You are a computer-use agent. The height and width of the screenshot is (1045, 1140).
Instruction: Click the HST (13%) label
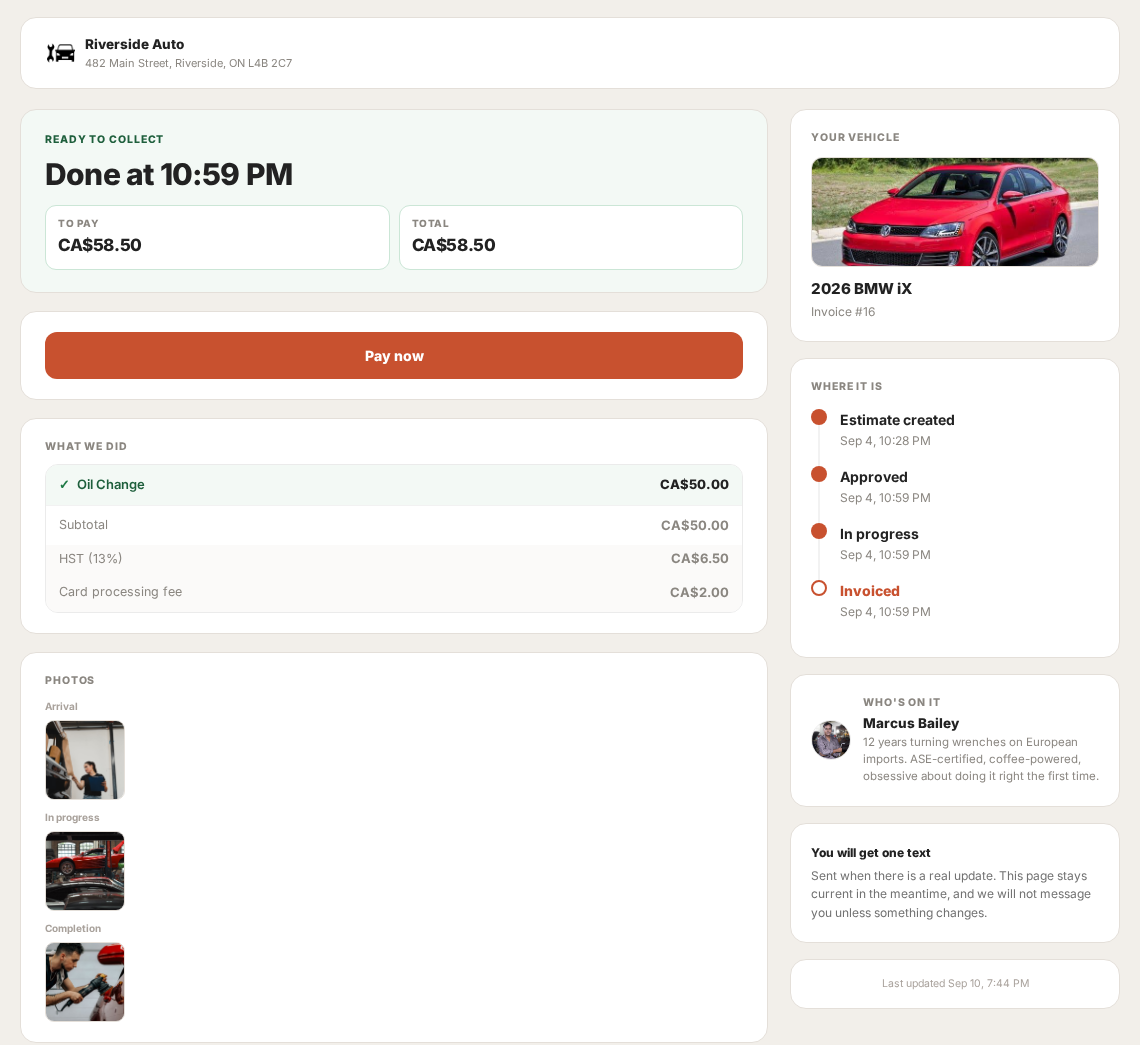point(90,558)
